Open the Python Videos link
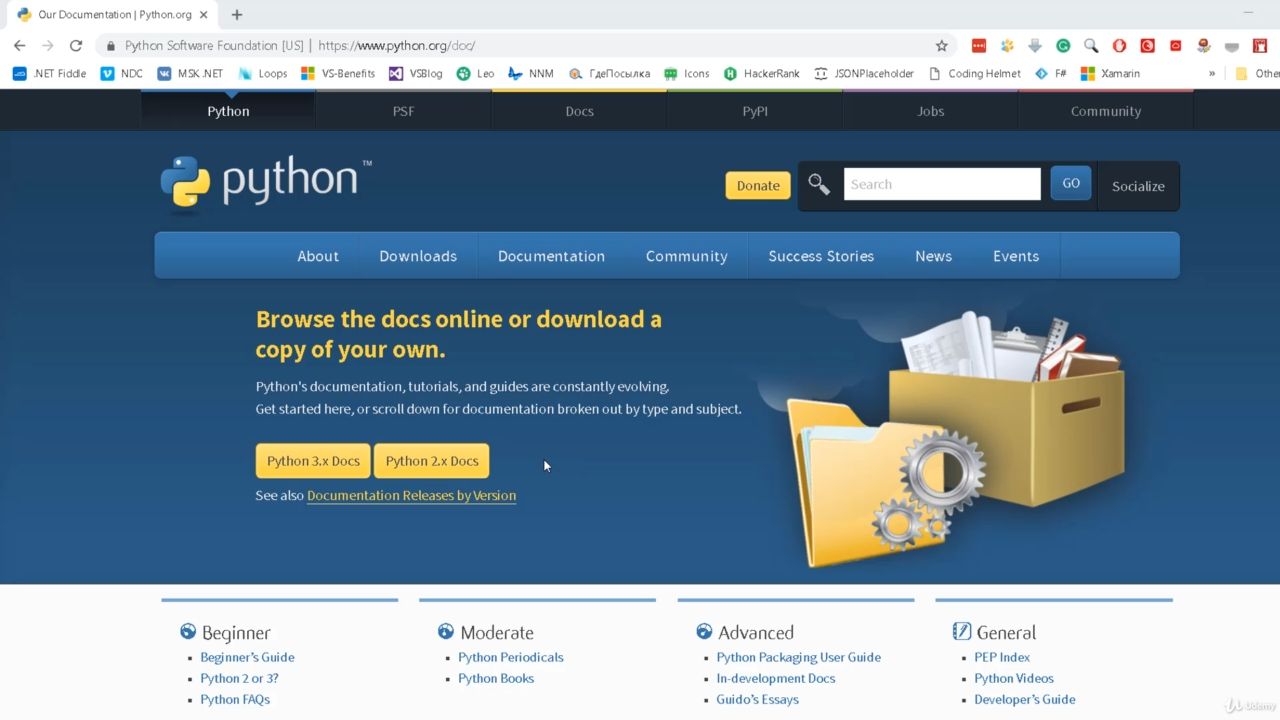1280x720 pixels. (1014, 678)
